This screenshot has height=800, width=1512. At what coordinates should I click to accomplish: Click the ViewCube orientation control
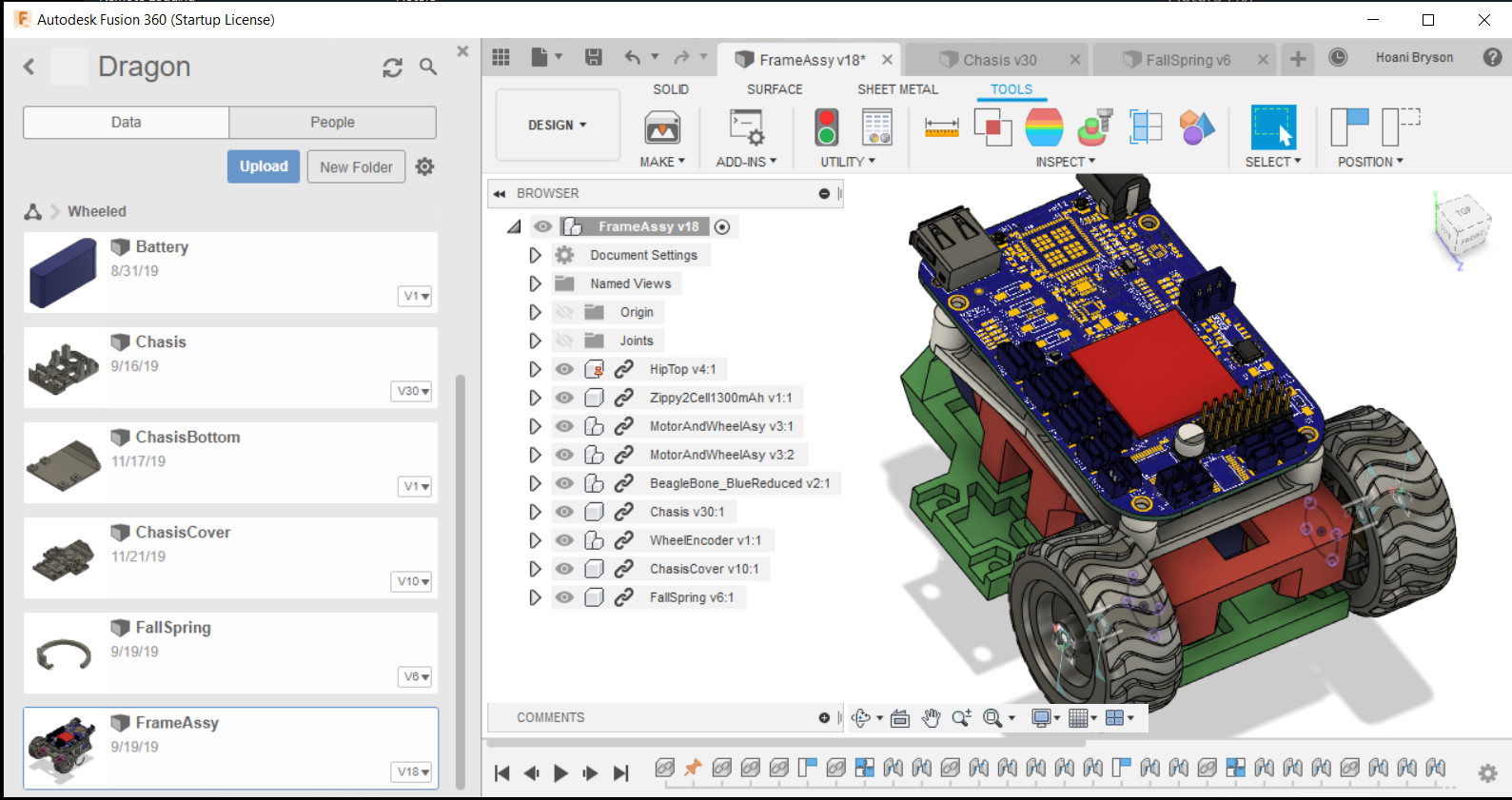(1463, 226)
